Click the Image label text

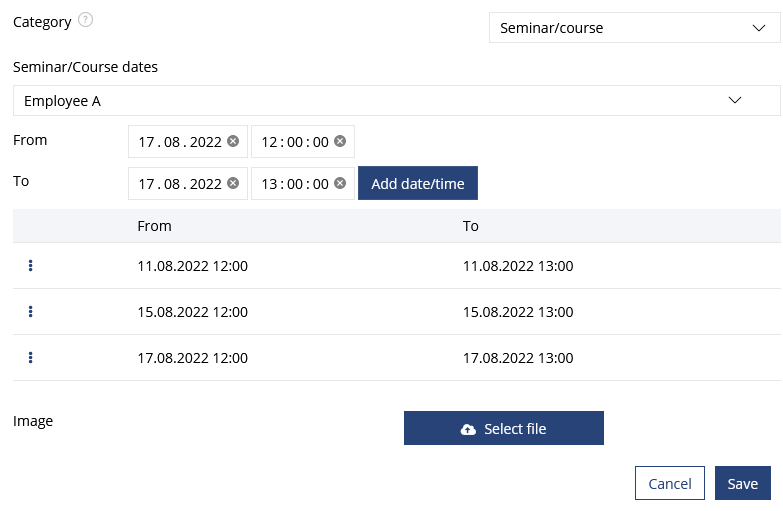[x=33, y=421]
